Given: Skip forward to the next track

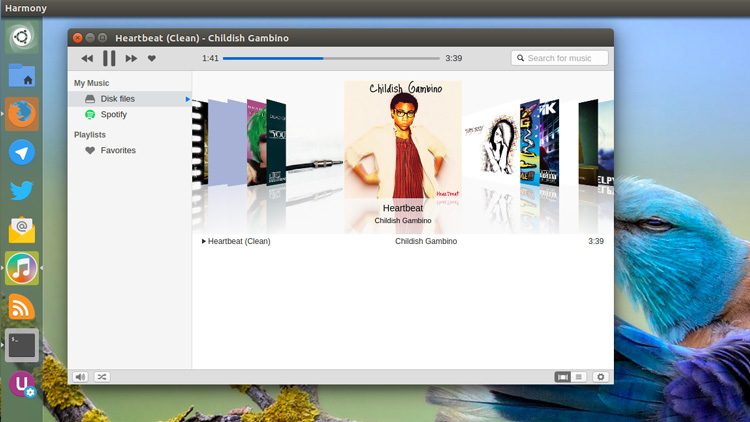Looking at the screenshot, I should [131, 58].
